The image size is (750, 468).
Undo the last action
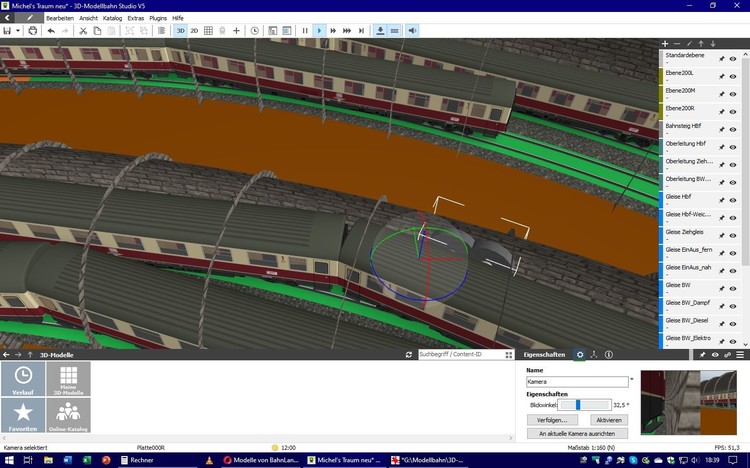coord(51,31)
